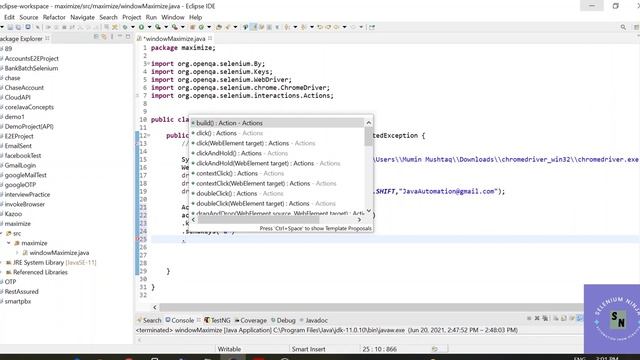Select the facebookTest project
Screen dimensions: 640x360
23,156
